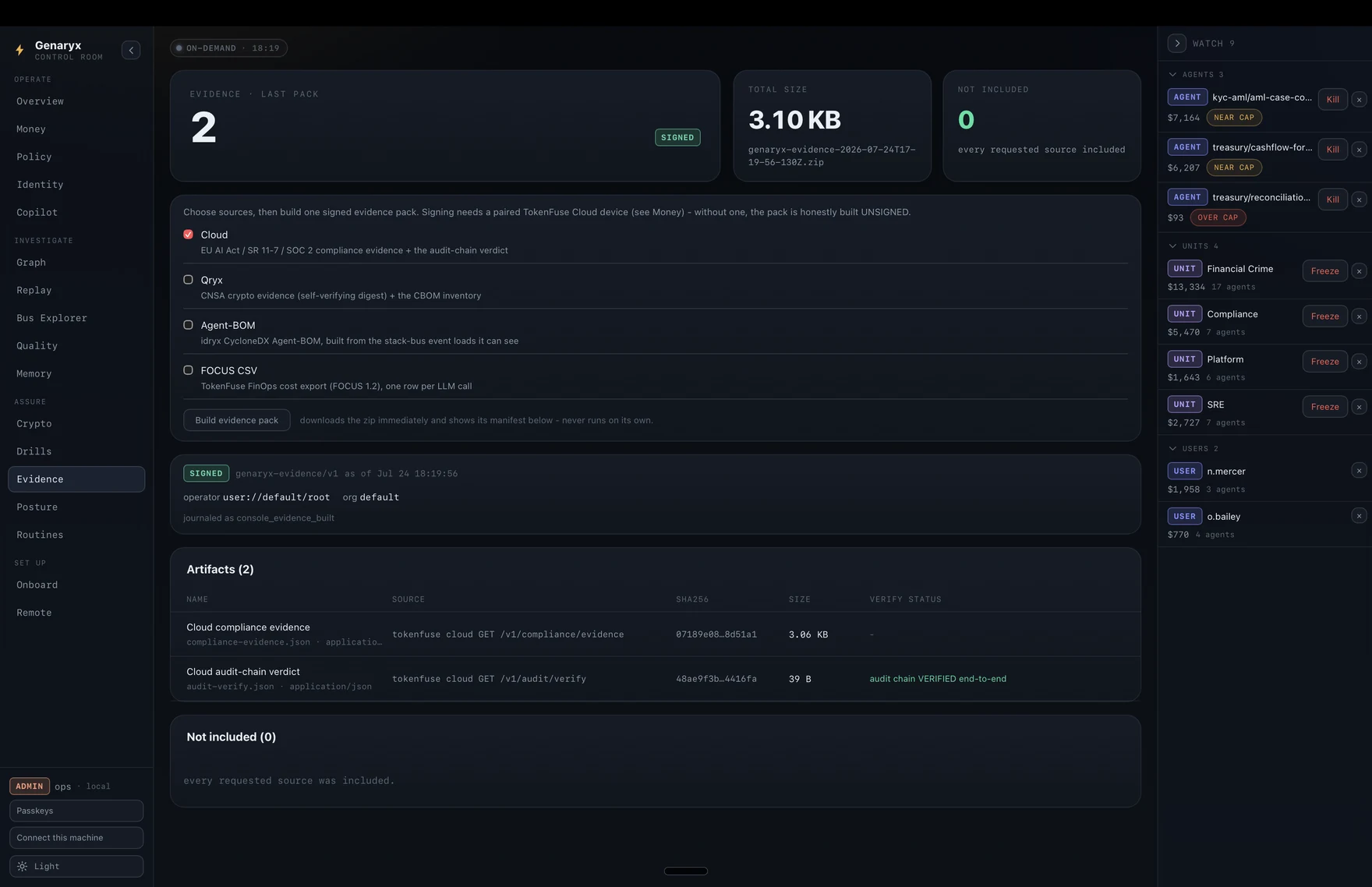Viewport: 1372px width, 887px height.
Task: Click Build evidence pack button
Action: point(237,420)
